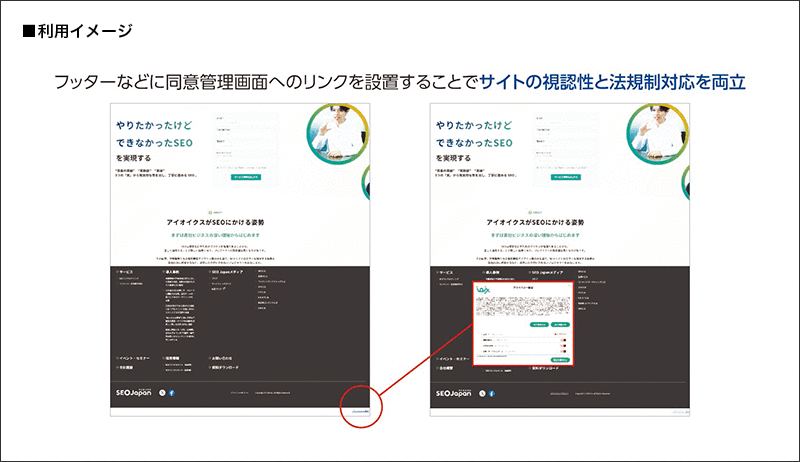Click the right green button of the popup's pair

(x=560, y=325)
